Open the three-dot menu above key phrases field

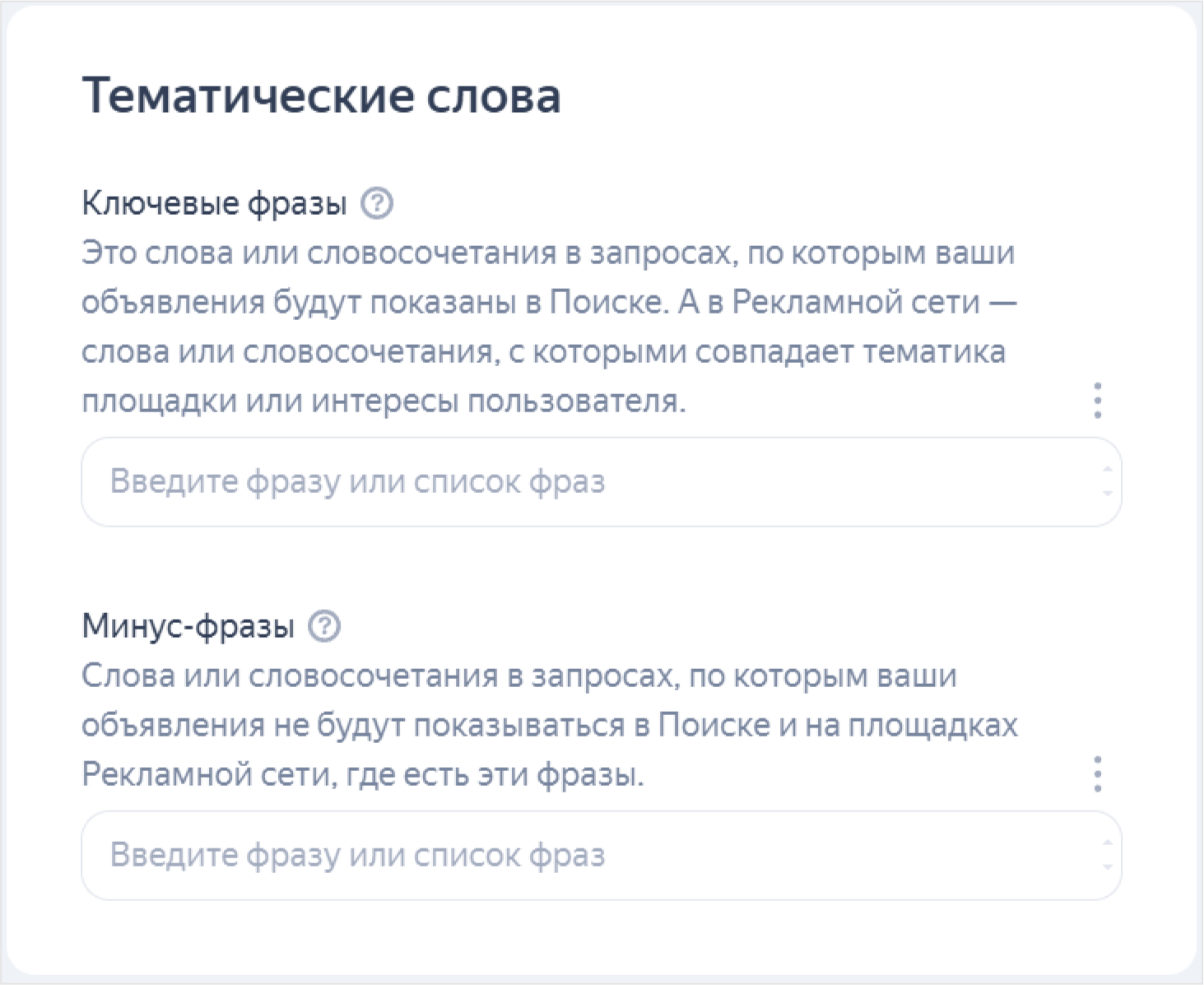pos(1098,400)
